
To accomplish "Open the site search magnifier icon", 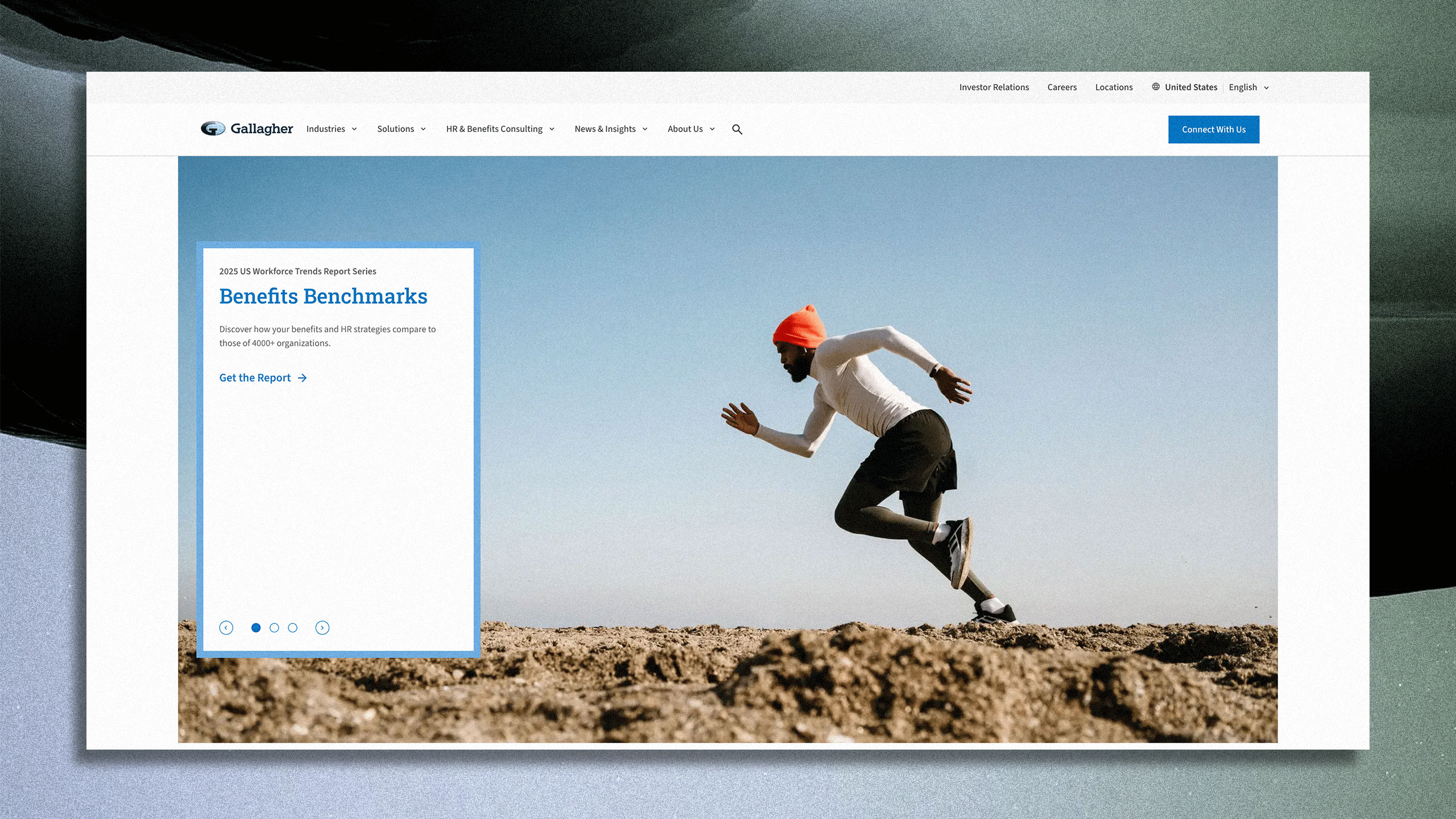I will 737,130.
